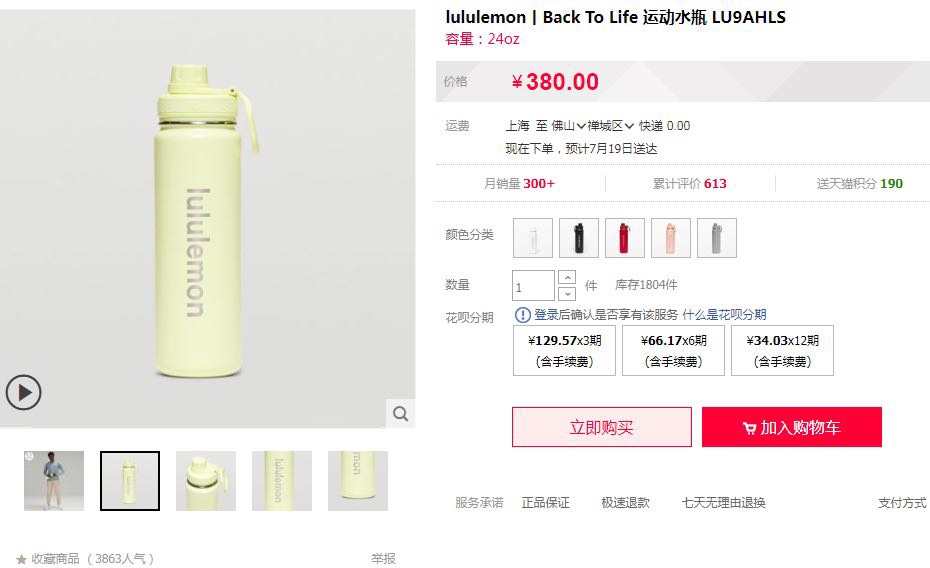930x568 pixels.
Task: Increase quantity with the up arrow
Action: [x=567, y=277]
